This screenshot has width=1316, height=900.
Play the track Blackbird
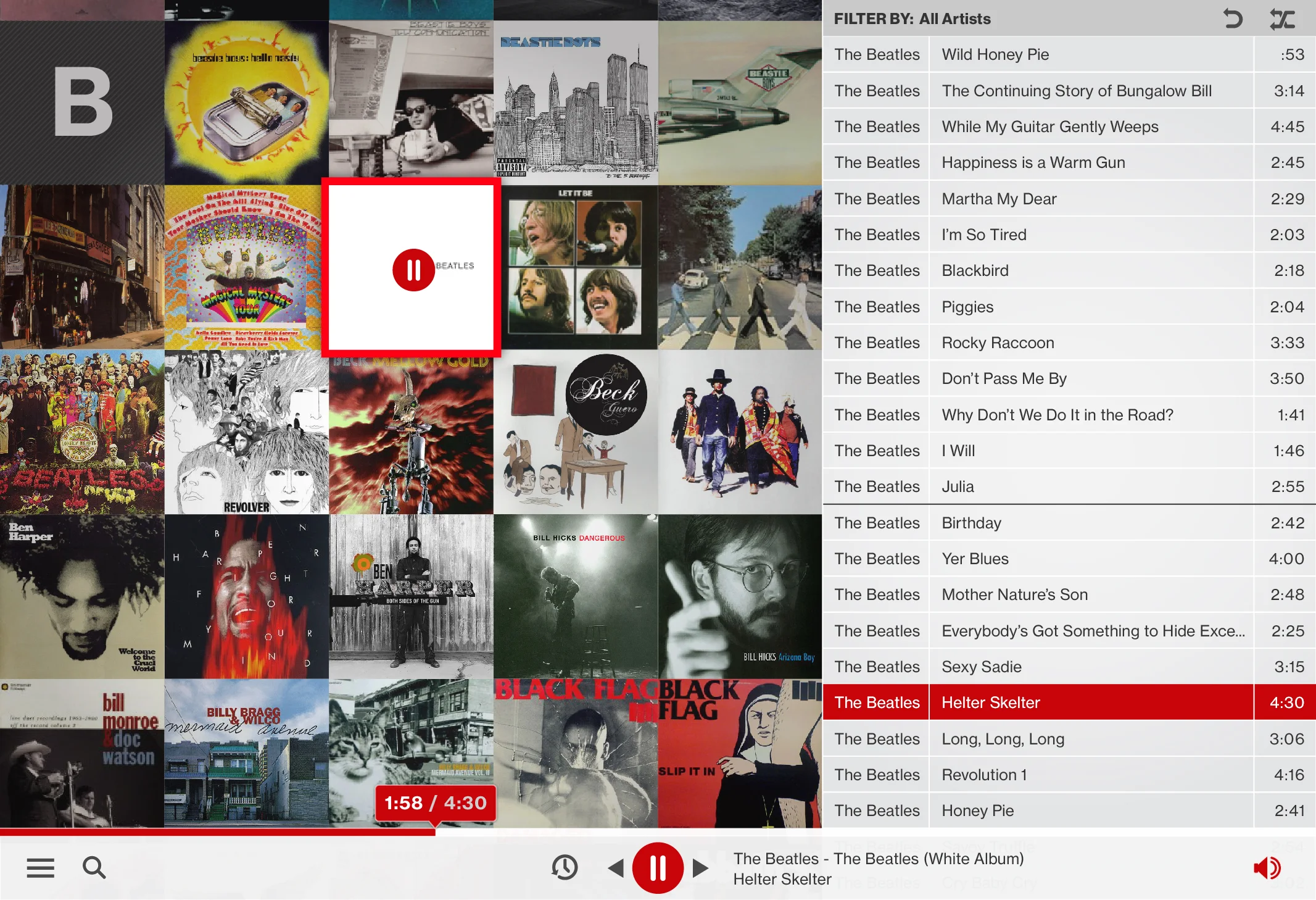1069,270
